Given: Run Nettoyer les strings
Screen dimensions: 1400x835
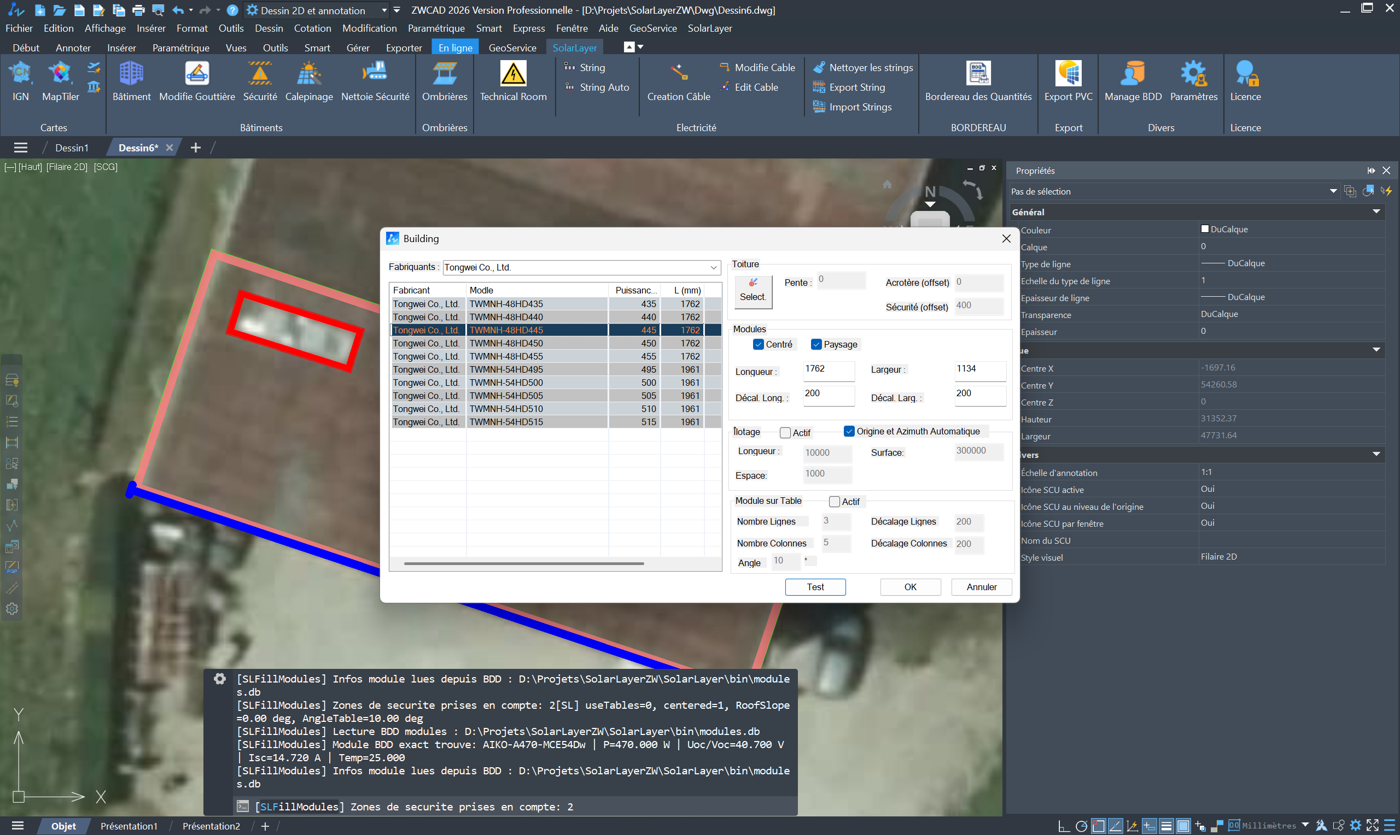Looking at the screenshot, I should 863,68.
